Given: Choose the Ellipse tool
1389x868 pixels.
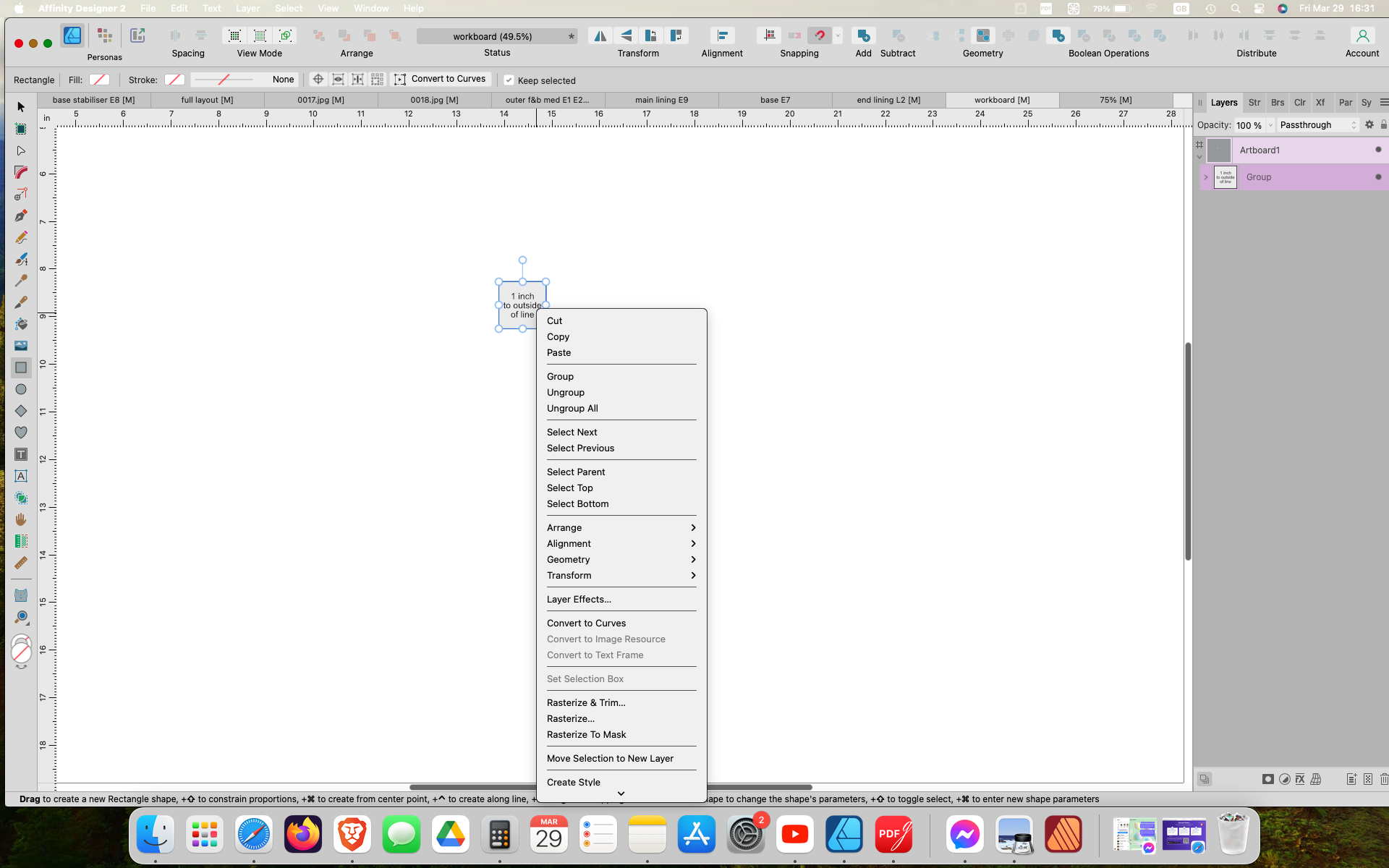Looking at the screenshot, I should (x=21, y=389).
